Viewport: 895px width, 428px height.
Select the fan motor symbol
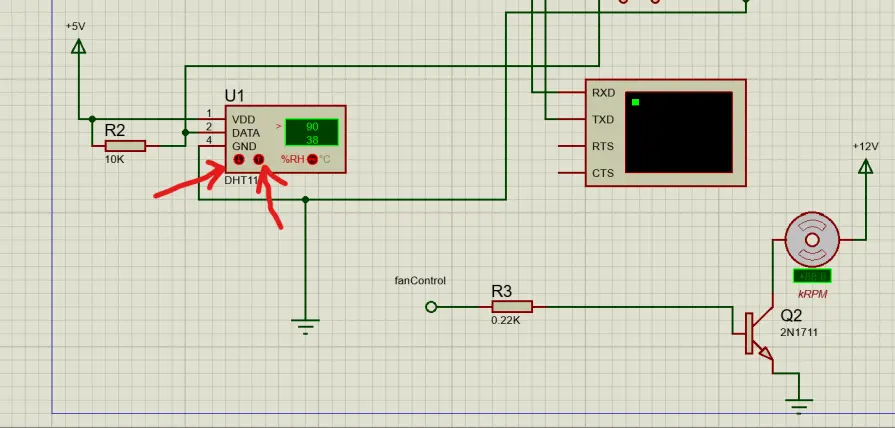[812, 240]
